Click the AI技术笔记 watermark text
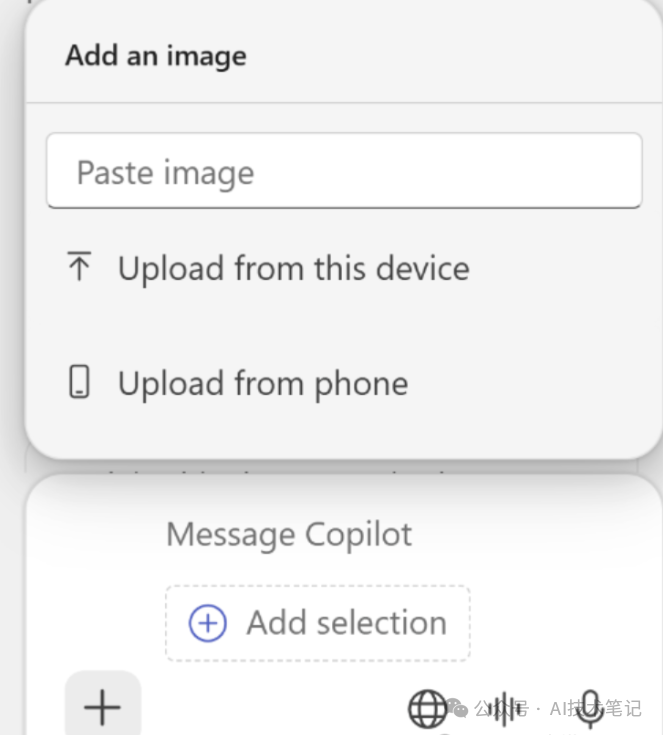663x735 pixels. (x=595, y=708)
